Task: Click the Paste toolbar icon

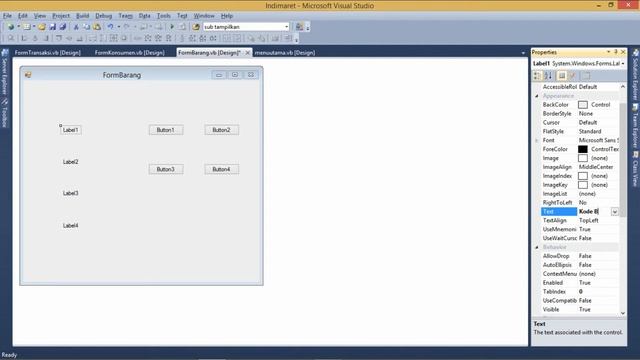Action: [x=97, y=27]
